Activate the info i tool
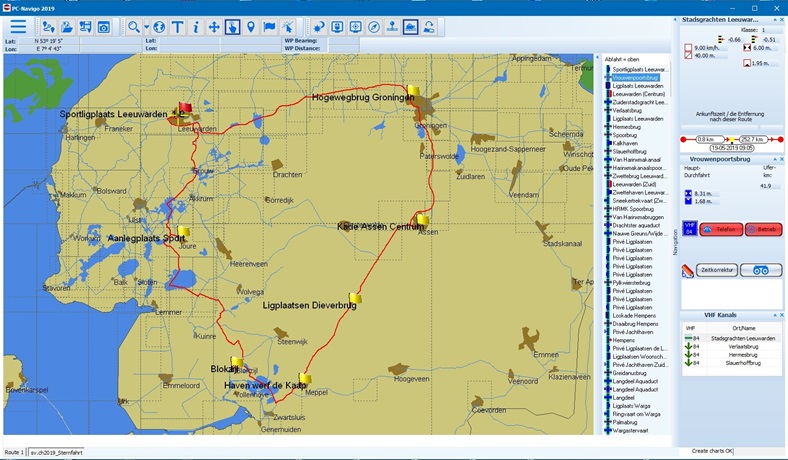This screenshot has height=460, width=788. 196,27
